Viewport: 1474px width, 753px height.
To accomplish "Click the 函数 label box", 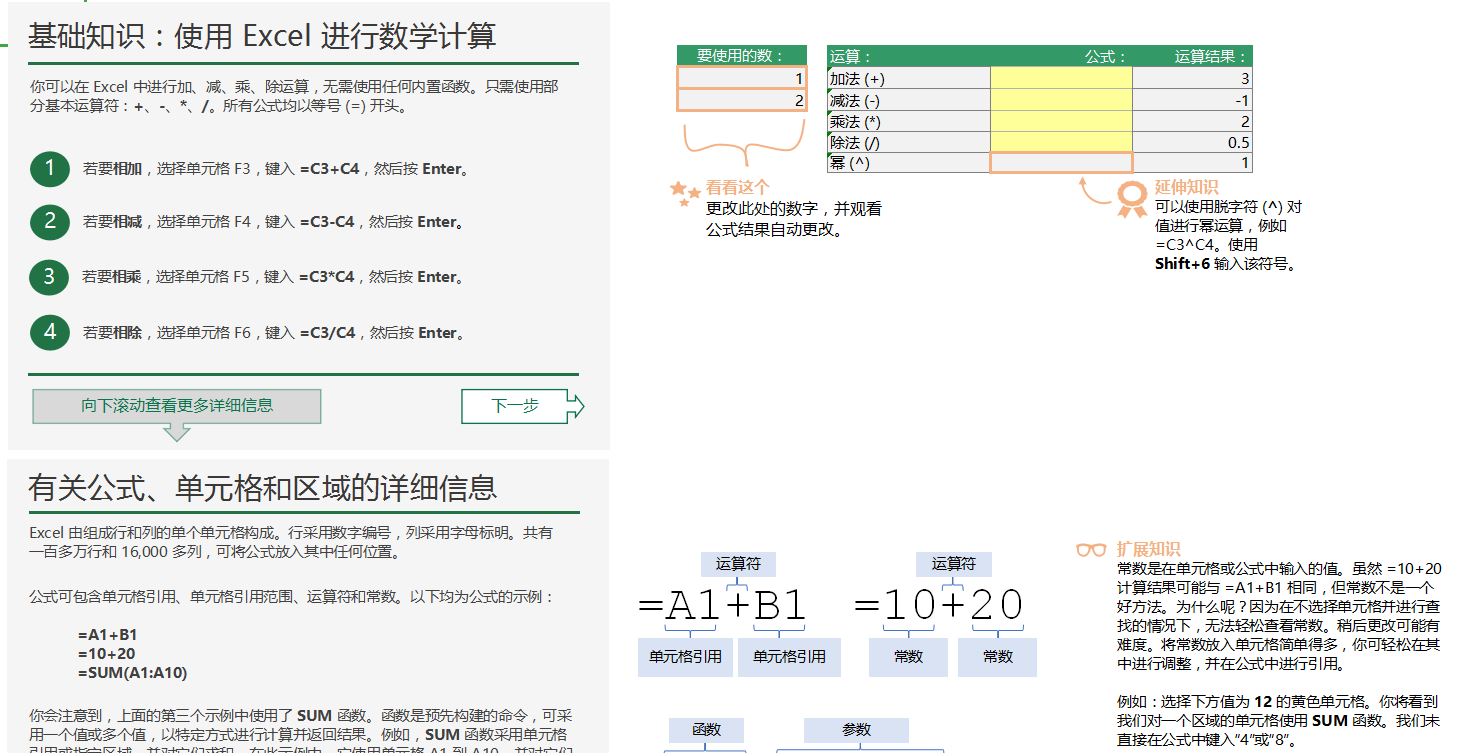I will click(x=707, y=730).
